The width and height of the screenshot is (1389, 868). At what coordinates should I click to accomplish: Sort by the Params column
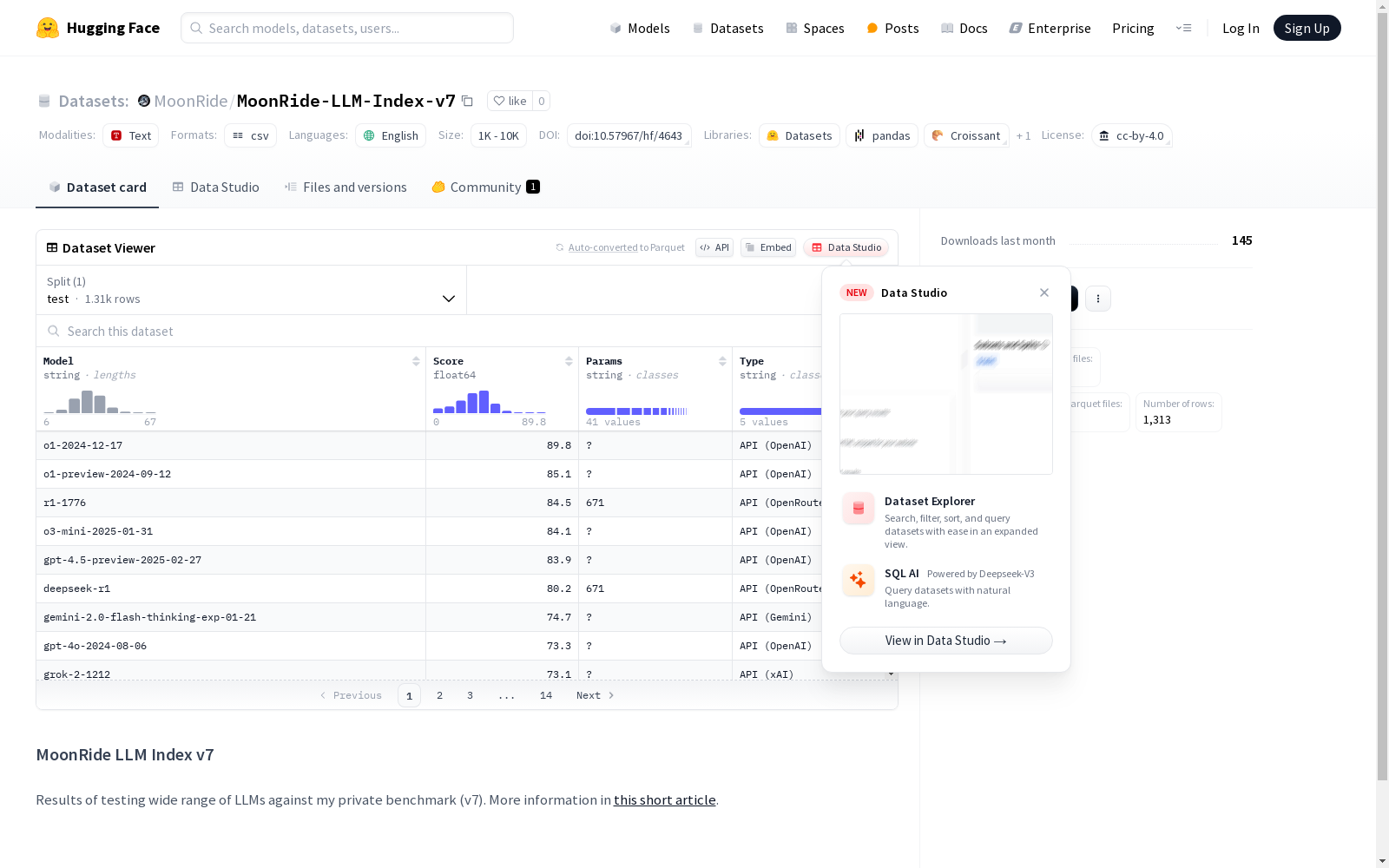coord(722,361)
